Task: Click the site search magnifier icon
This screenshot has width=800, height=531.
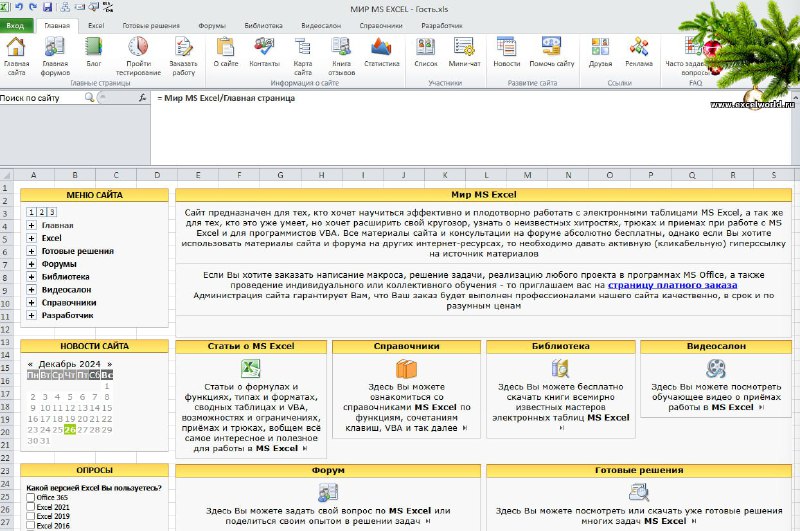Action: pyautogui.click(x=89, y=97)
